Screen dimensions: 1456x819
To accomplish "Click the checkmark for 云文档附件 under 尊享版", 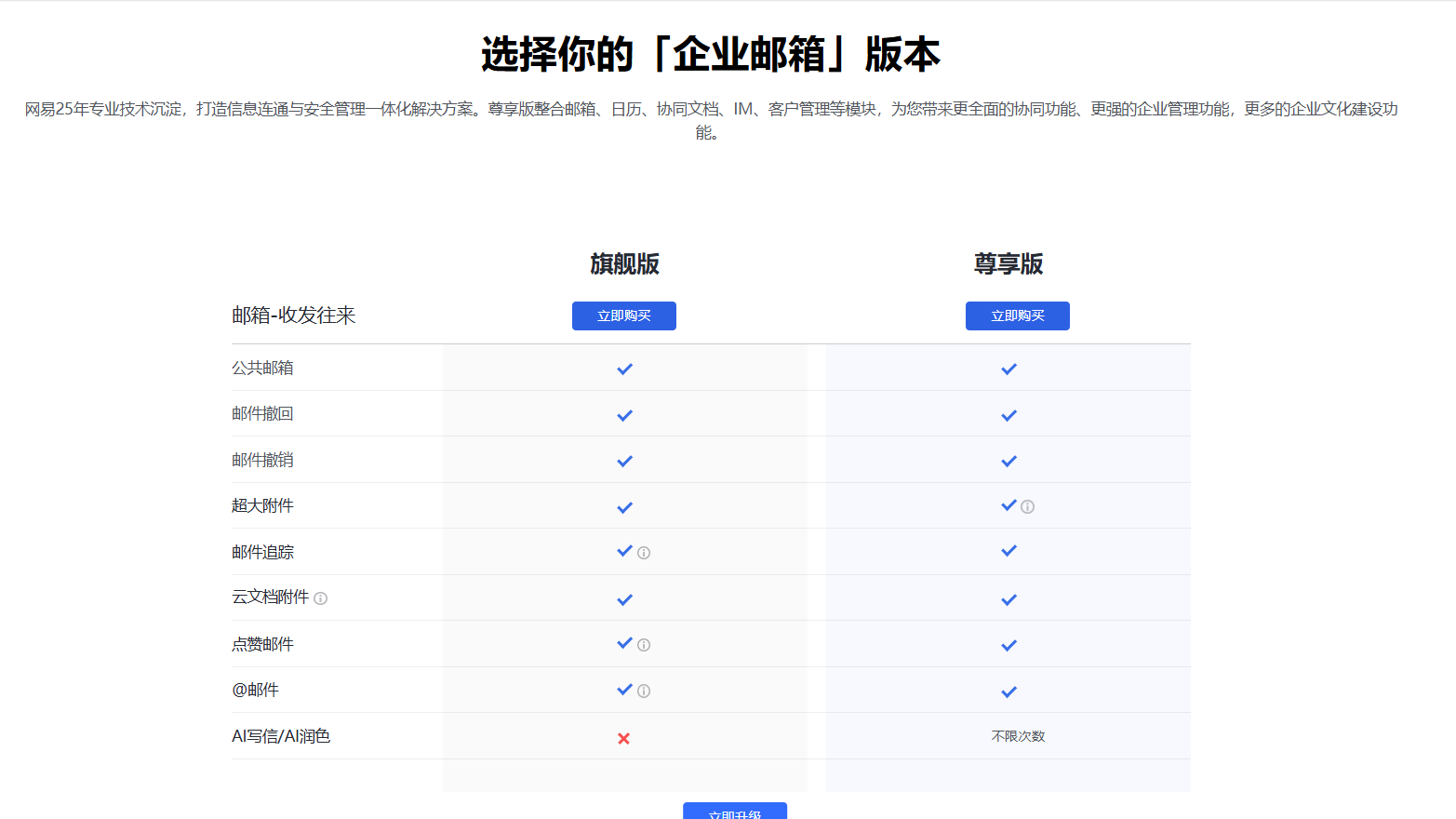I will pos(1009,599).
